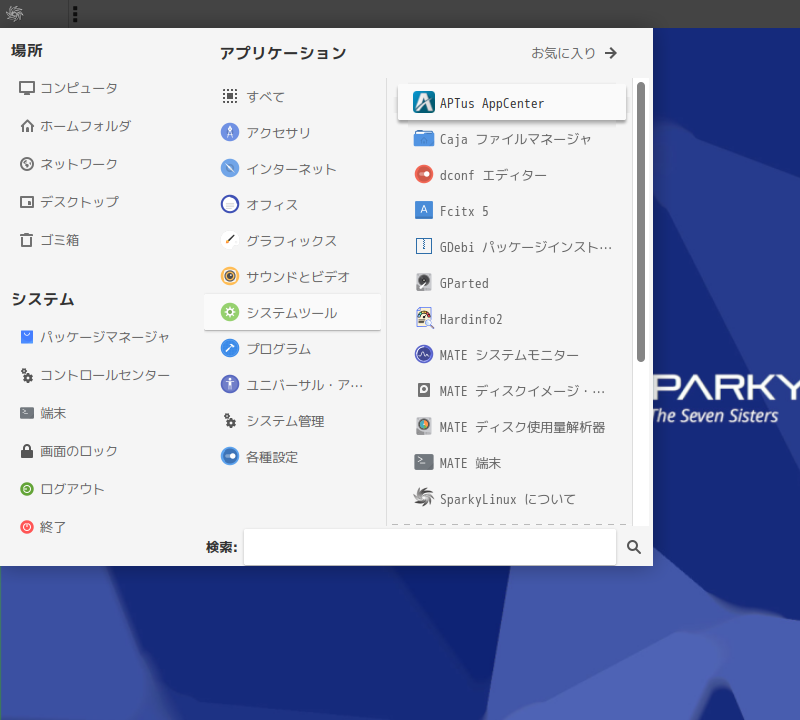This screenshot has width=800, height=720.
Task: Launch Fcitx 5 icon
Action: [x=423, y=211]
